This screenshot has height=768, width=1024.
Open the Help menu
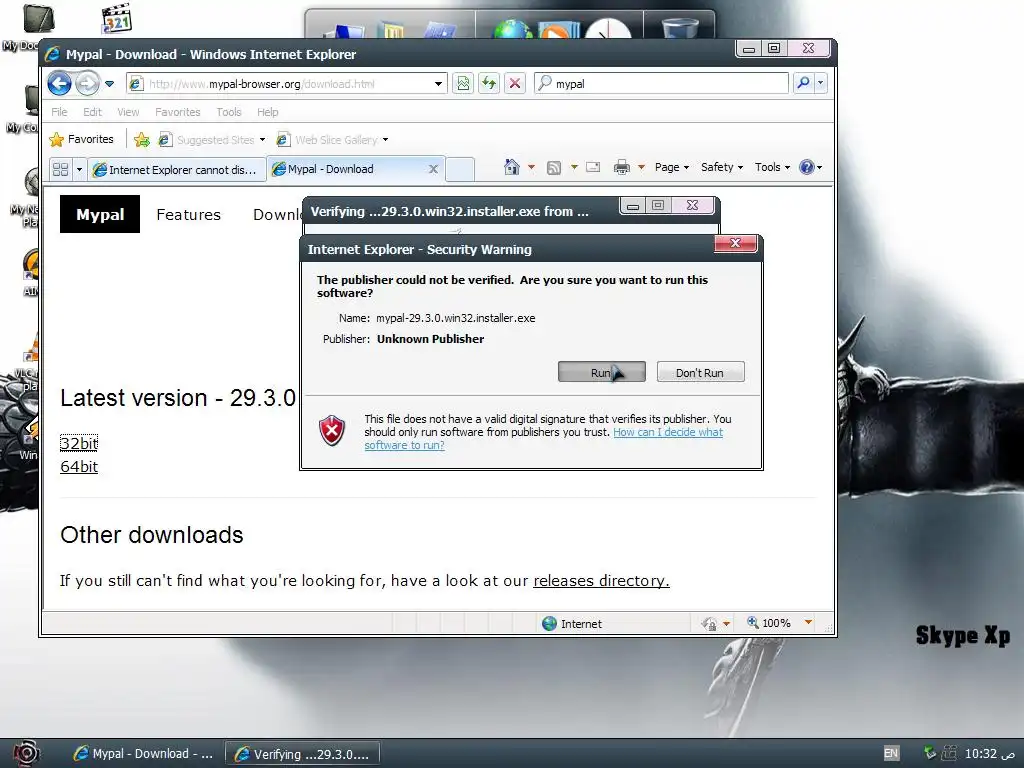[x=267, y=112]
